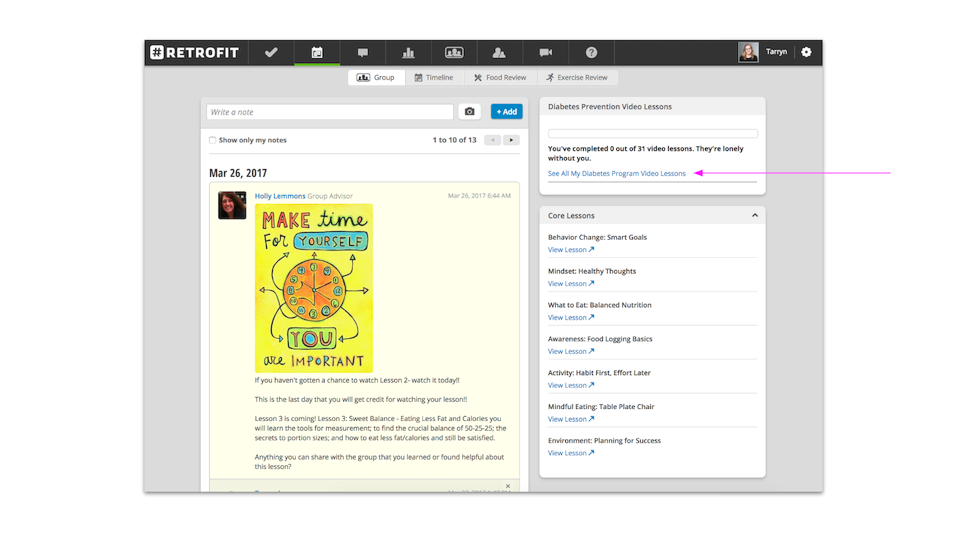Open the settings gear icon
The height and width of the screenshot is (538, 960).
pos(806,53)
